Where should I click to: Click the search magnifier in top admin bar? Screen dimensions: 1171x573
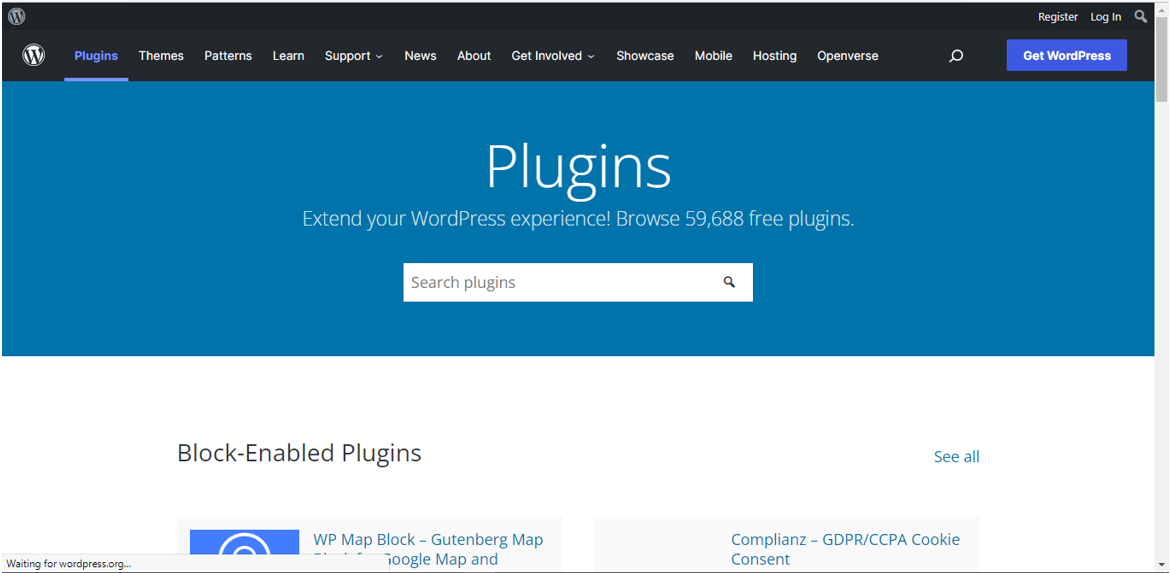(x=1140, y=16)
